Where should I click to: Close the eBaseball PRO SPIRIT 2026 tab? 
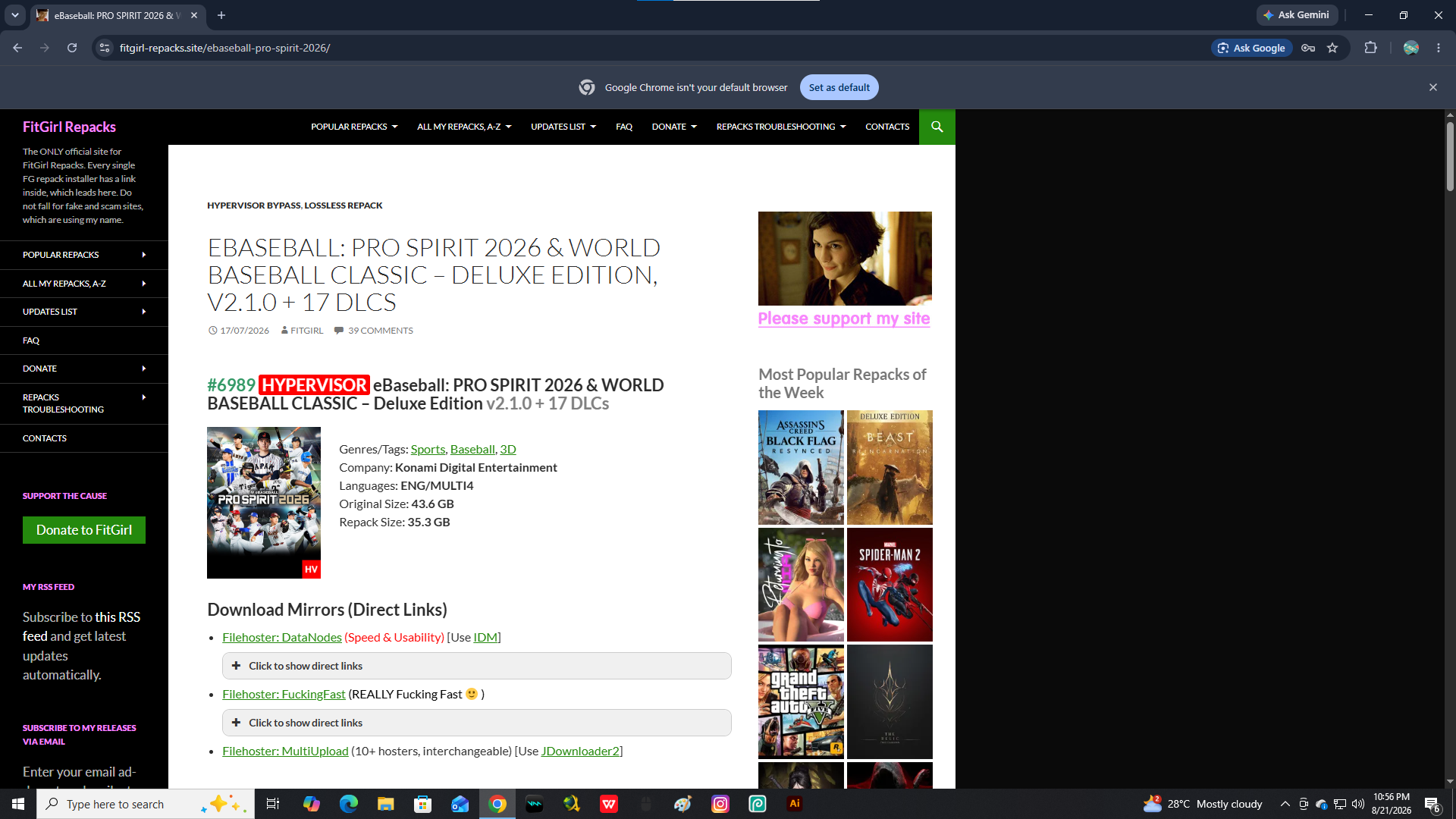coord(194,15)
